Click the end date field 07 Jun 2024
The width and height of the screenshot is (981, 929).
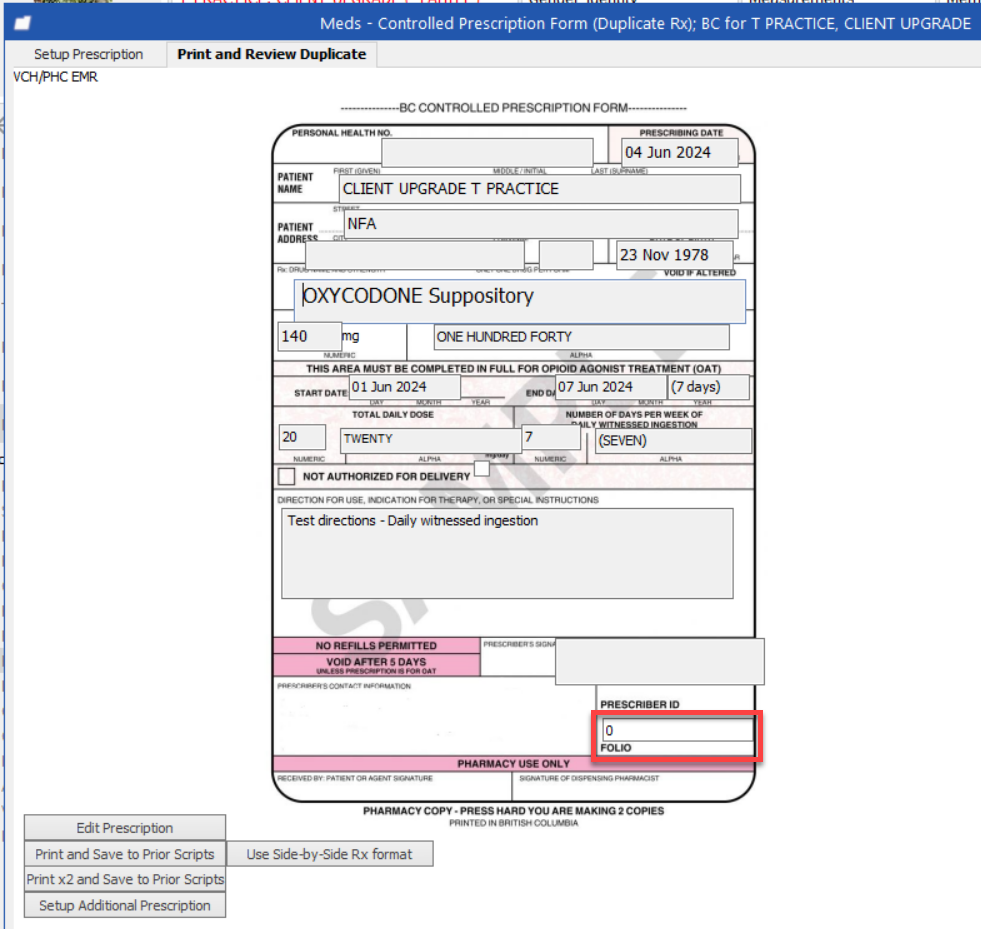pyautogui.click(x=610, y=387)
